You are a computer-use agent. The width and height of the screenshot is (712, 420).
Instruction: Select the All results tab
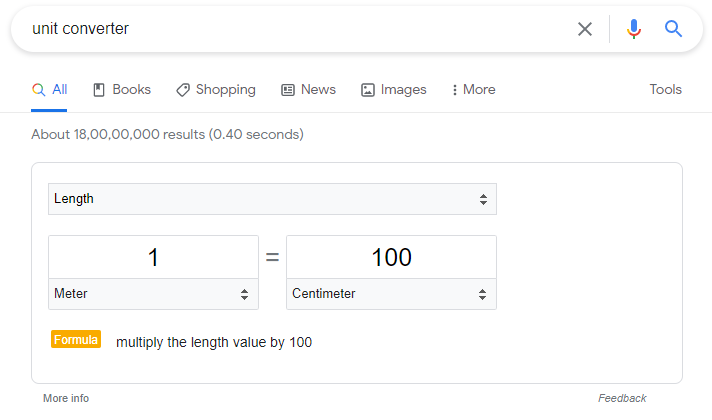50,90
